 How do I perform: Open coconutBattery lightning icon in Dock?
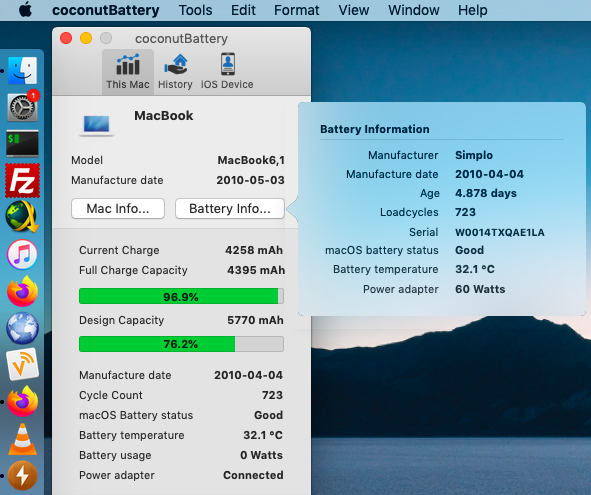(23, 475)
